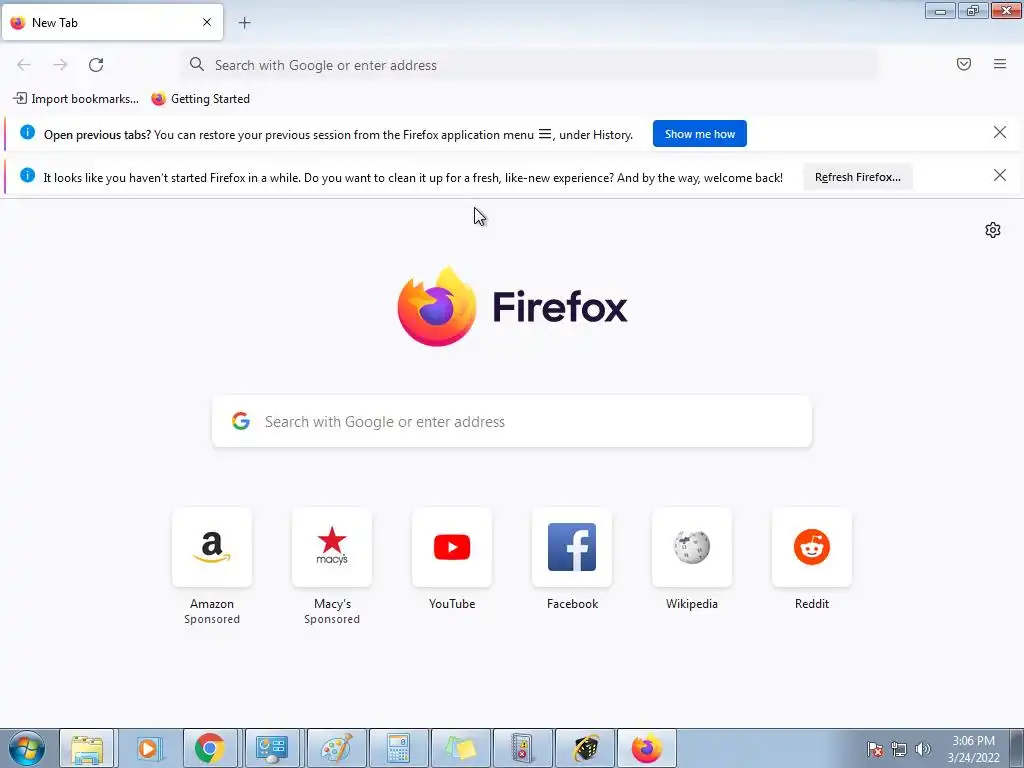
Task: Open the Getting Started bookmark
Action: 200,99
